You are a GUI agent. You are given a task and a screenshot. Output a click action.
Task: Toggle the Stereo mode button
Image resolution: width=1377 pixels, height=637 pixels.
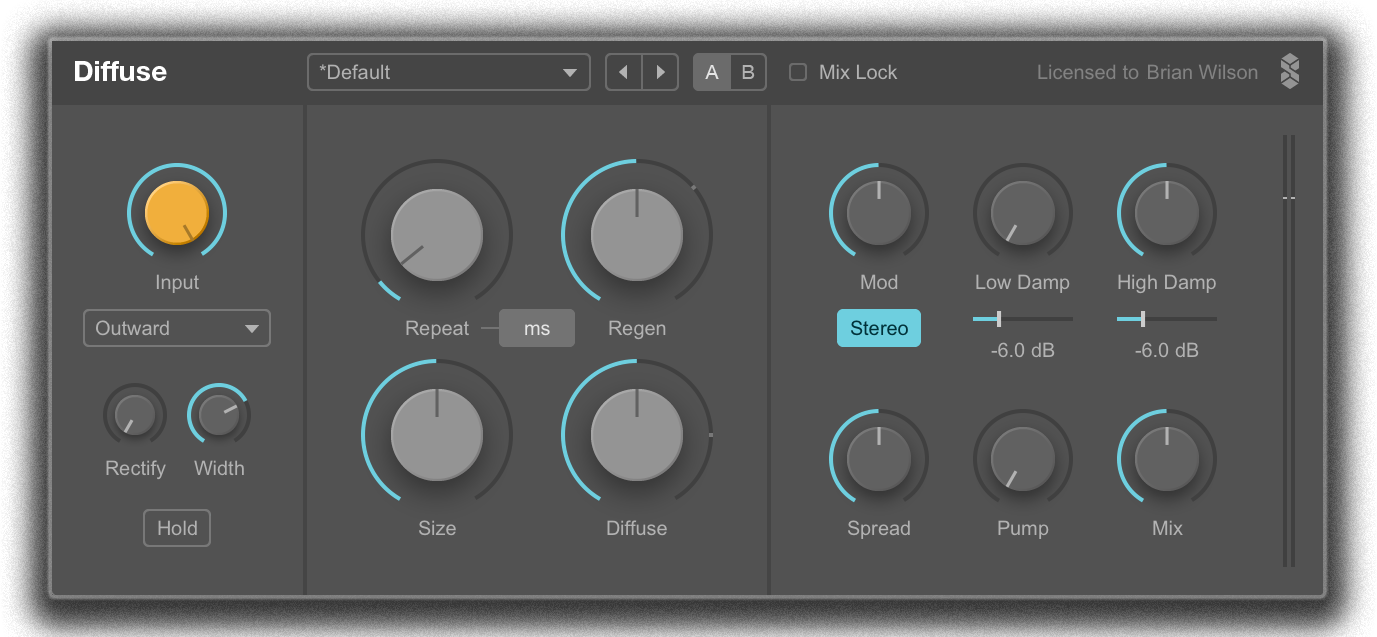click(879, 328)
